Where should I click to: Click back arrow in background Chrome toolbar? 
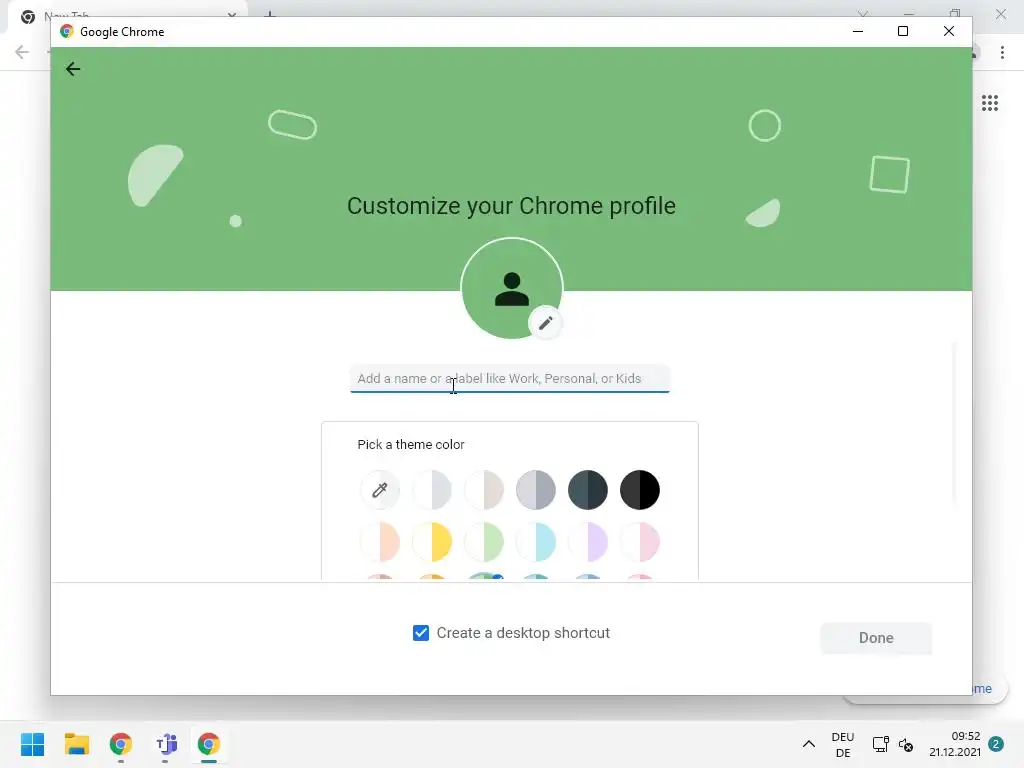22,52
